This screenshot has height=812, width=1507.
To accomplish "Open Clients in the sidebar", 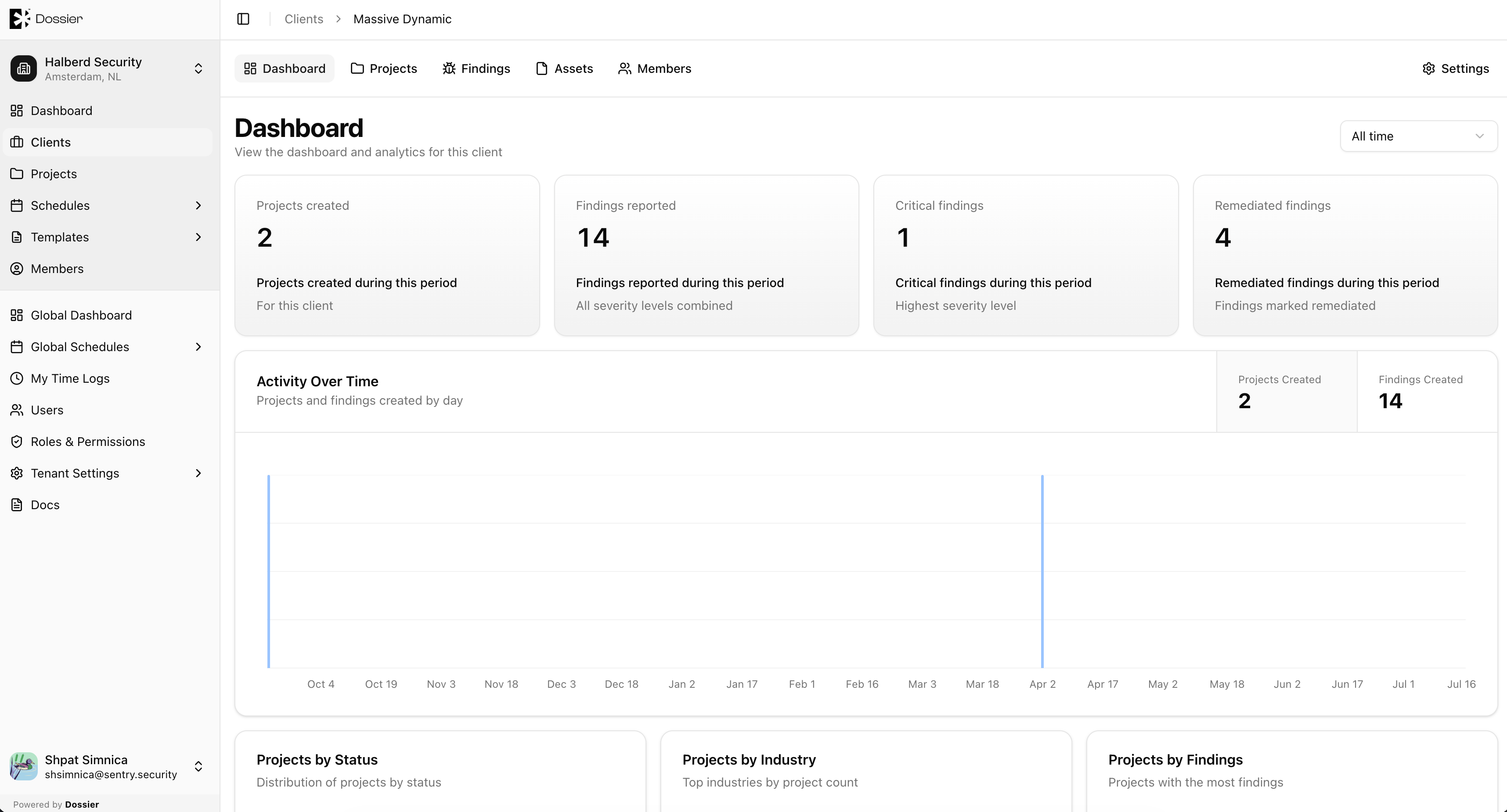I will (108, 142).
